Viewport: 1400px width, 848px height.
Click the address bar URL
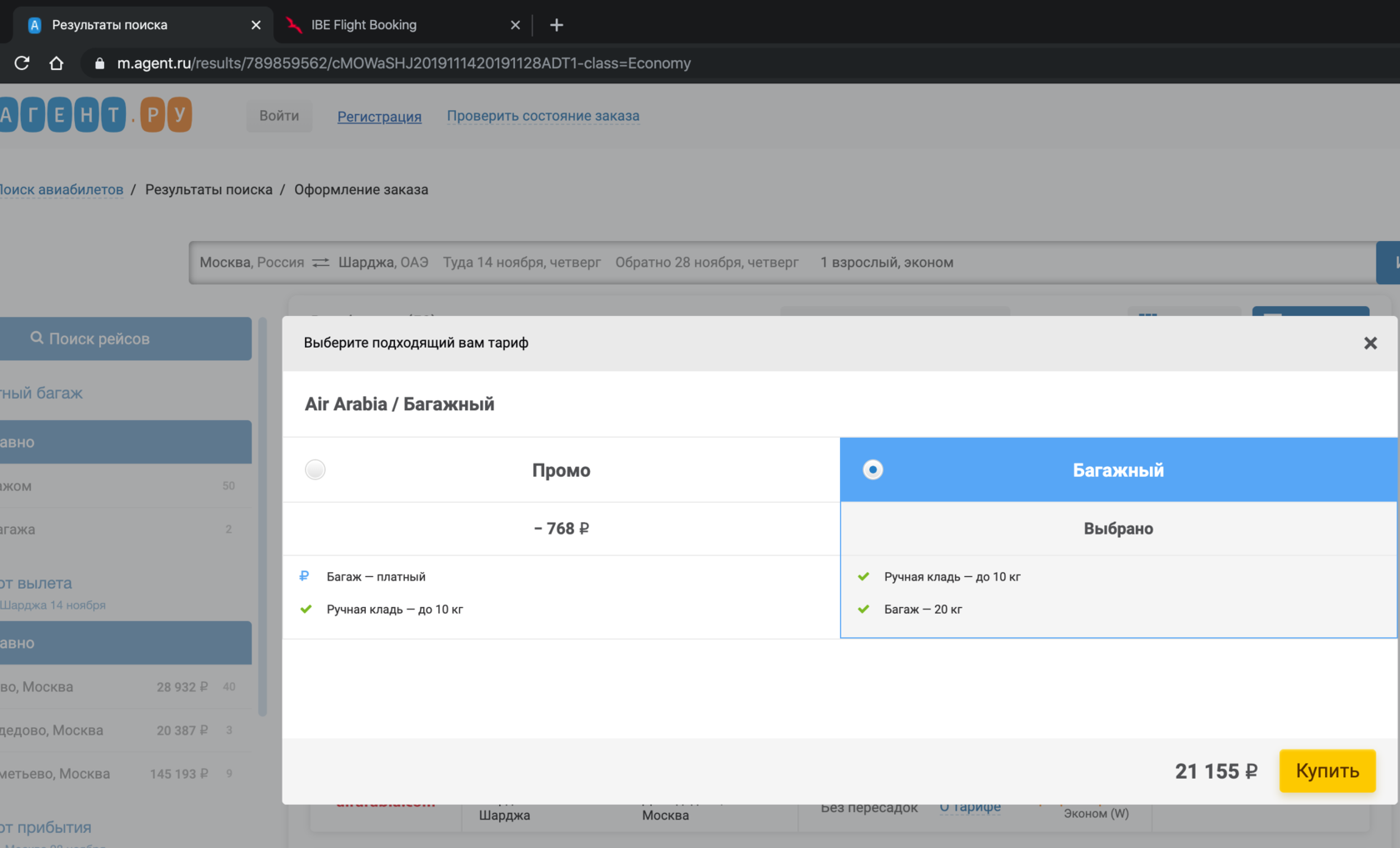click(403, 63)
